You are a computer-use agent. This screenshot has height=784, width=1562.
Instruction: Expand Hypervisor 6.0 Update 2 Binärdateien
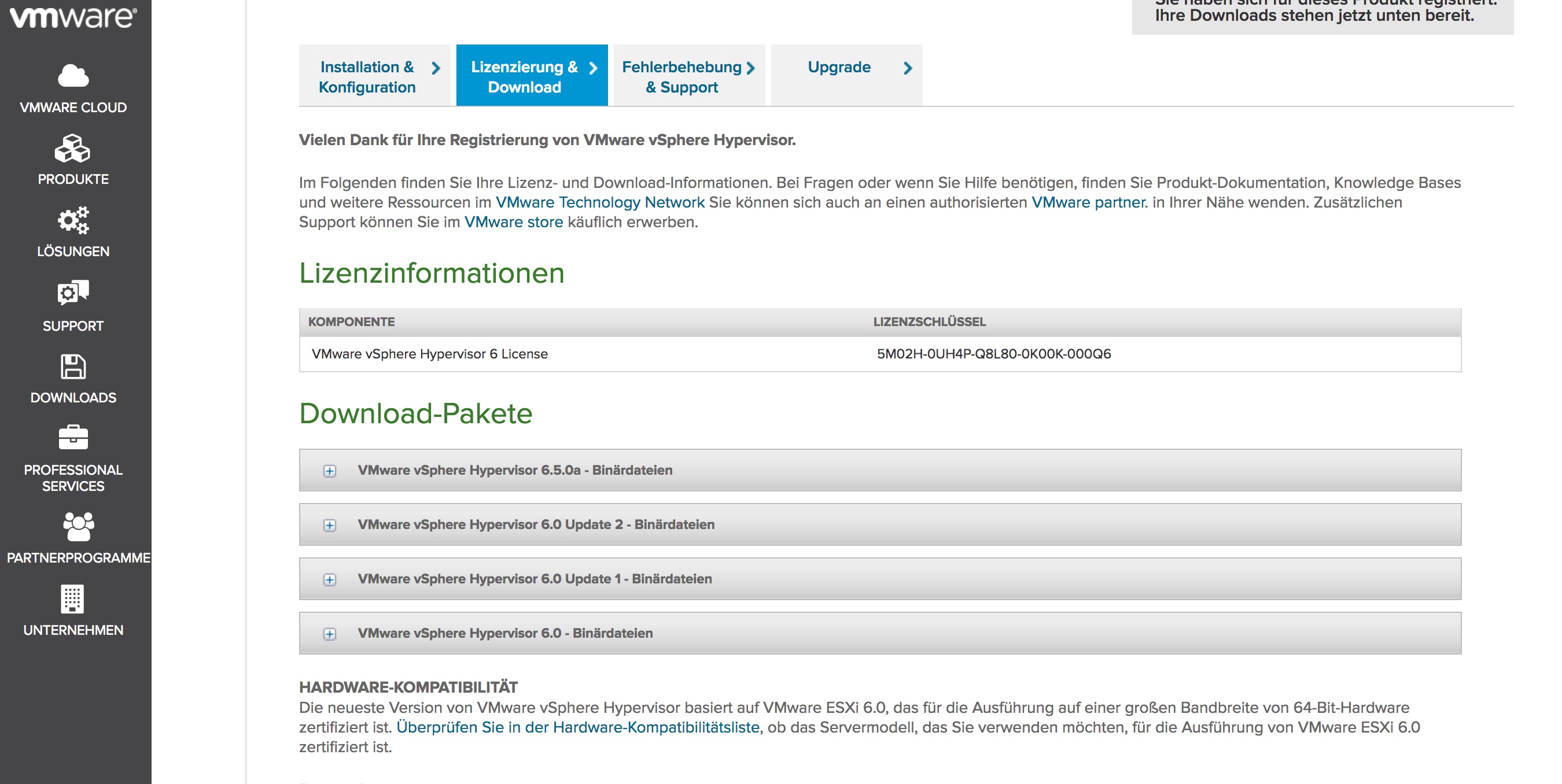329,526
